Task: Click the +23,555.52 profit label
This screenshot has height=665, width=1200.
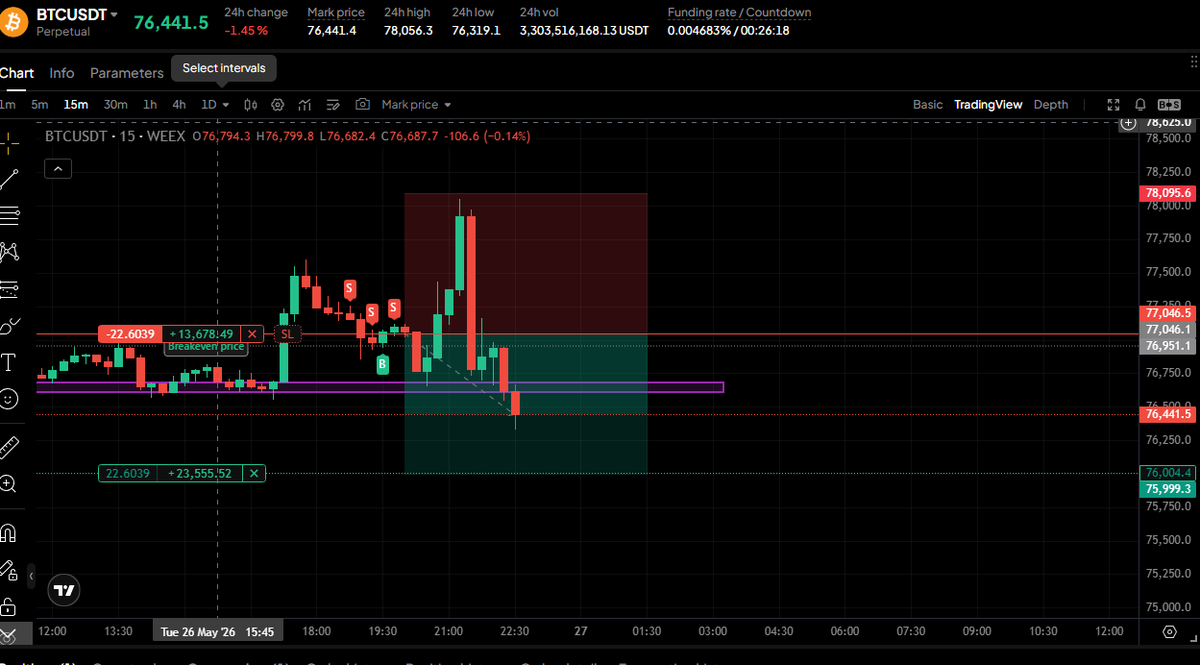Action: click(200, 473)
